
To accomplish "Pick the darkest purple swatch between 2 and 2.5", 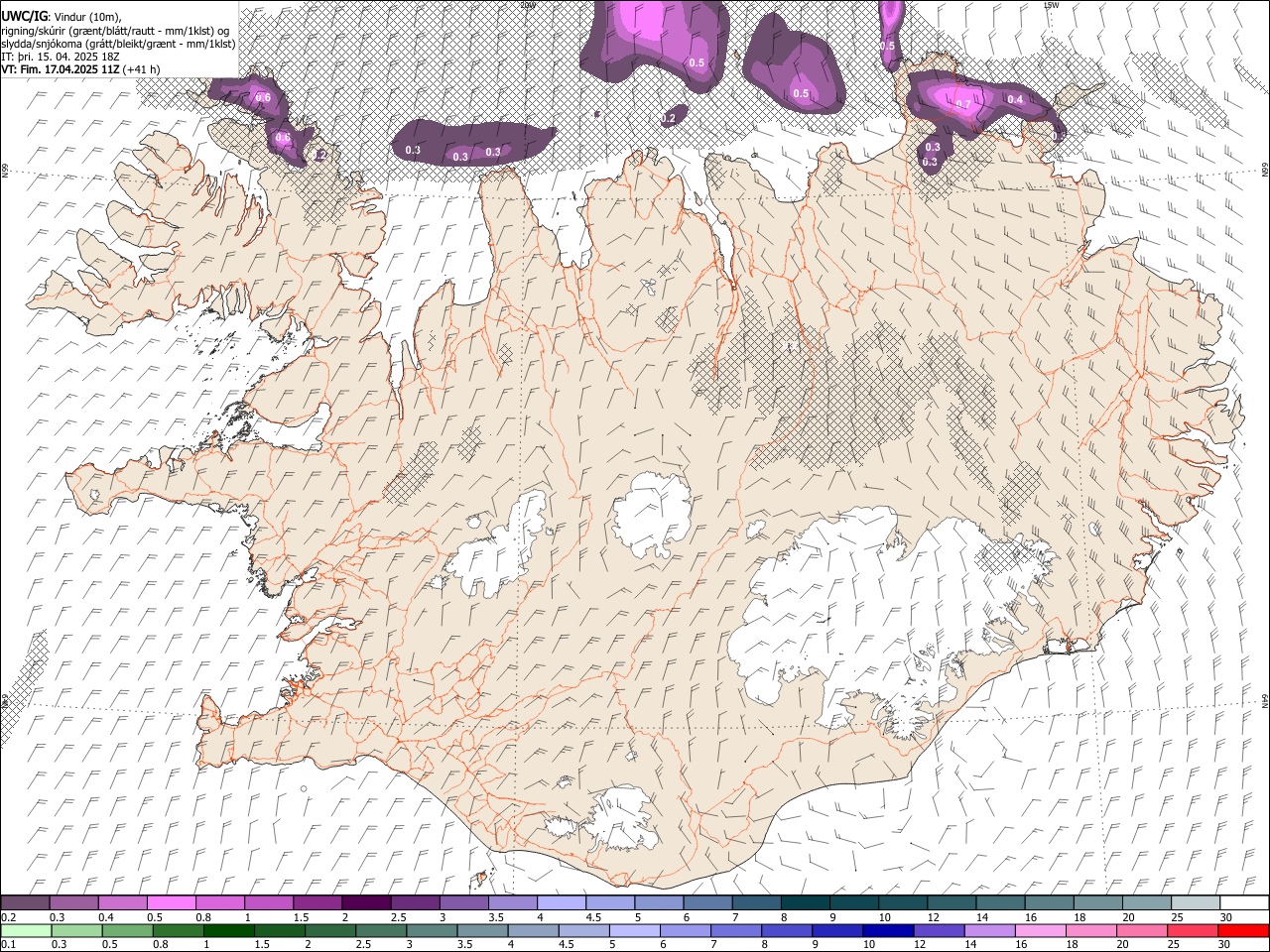I will [366, 903].
